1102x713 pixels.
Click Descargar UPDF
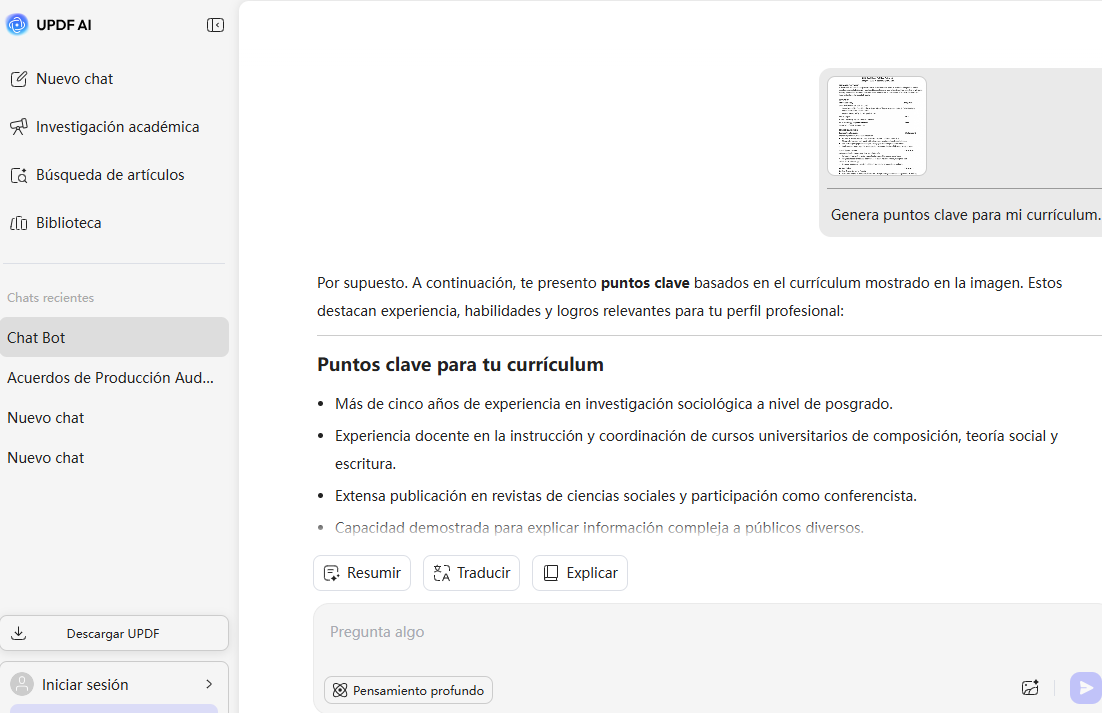point(114,633)
